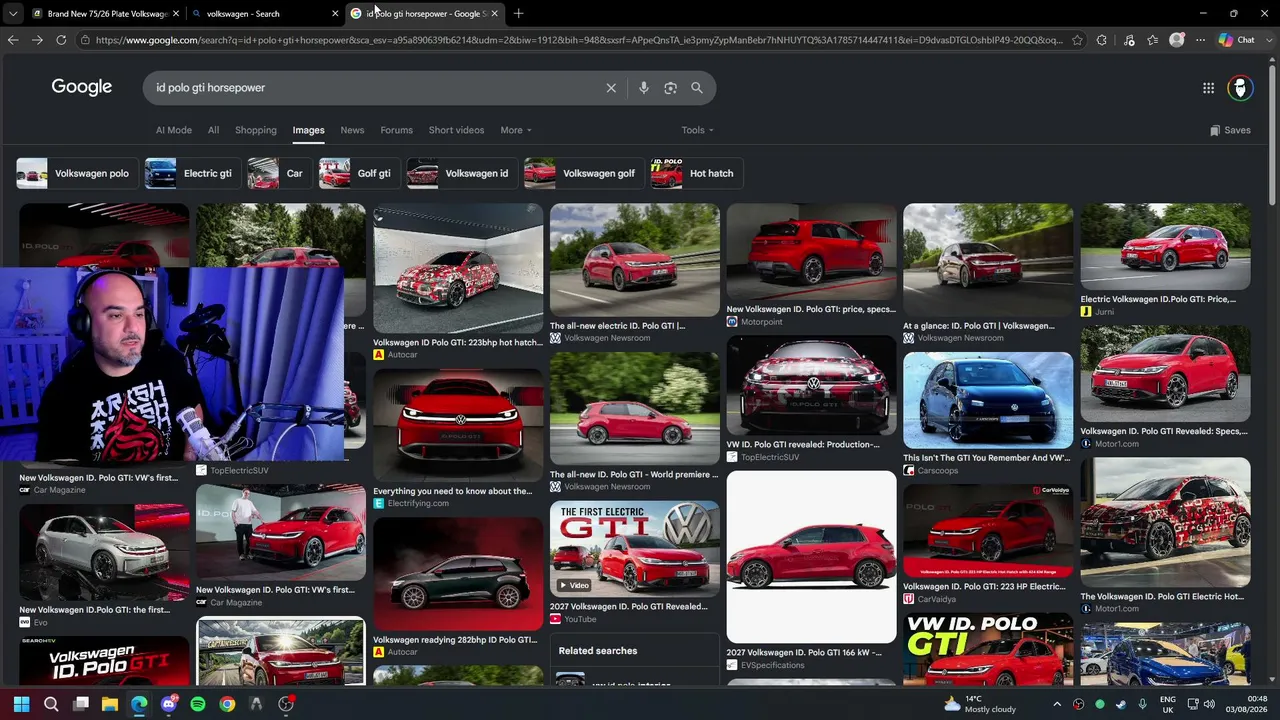Switch to the 'volkswagen - Search' browser tab
The image size is (1280, 720).
tap(264, 14)
